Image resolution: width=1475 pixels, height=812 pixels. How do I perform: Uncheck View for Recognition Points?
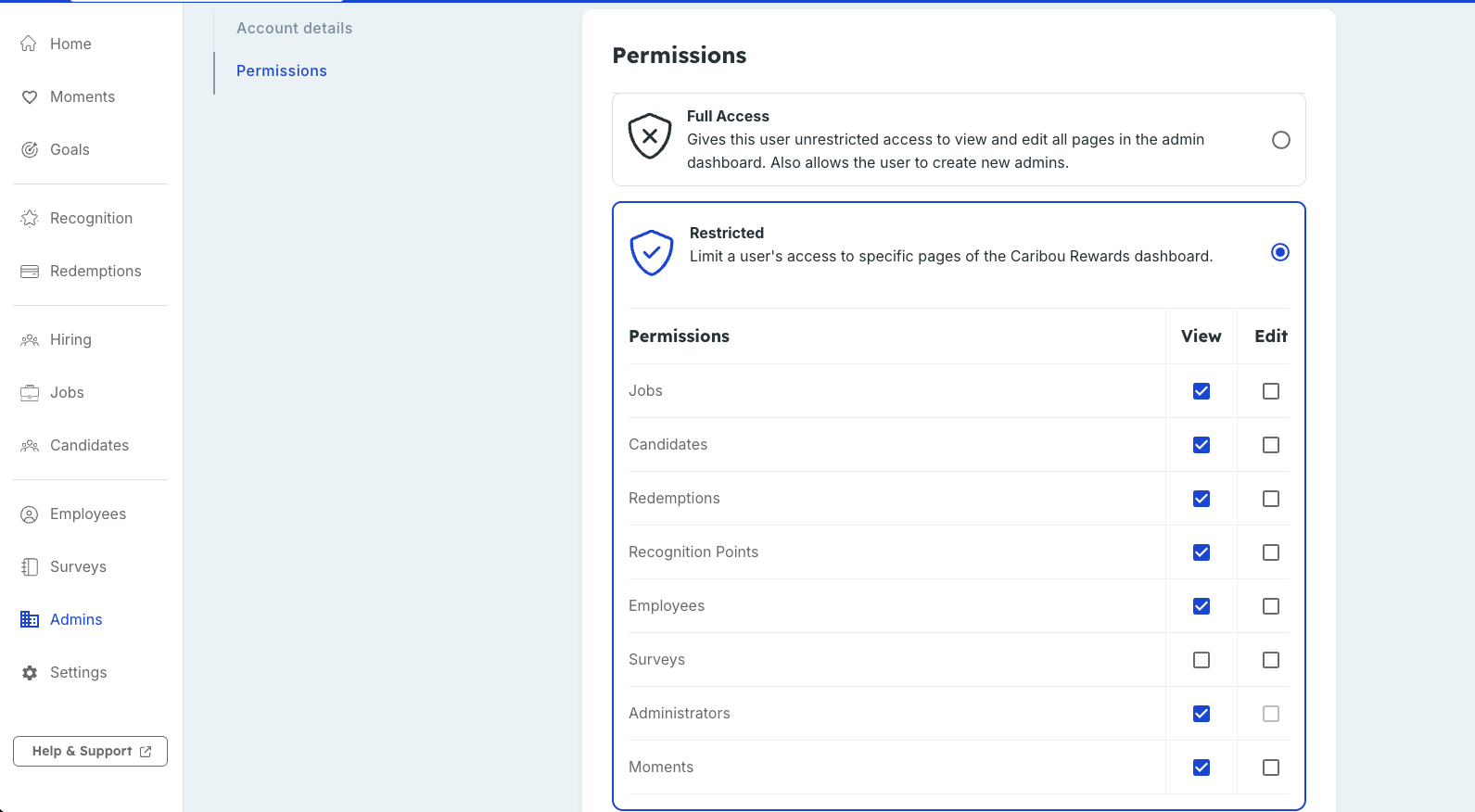coord(1202,552)
